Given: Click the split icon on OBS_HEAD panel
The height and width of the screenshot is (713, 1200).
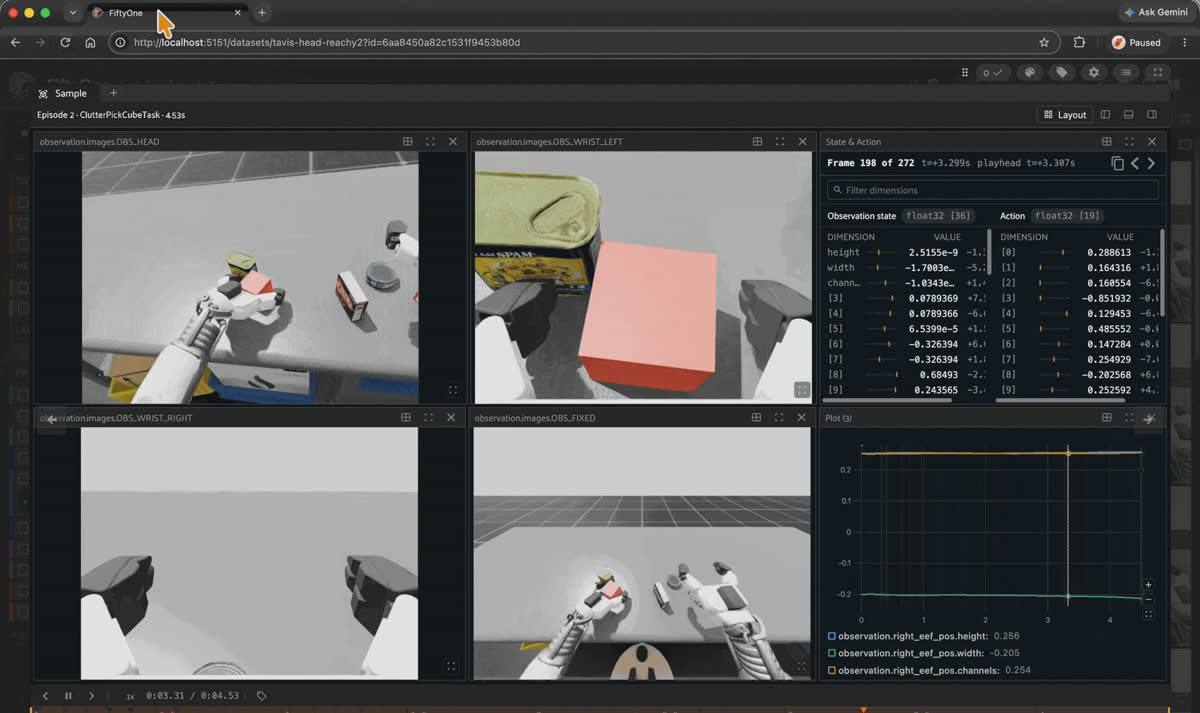Looking at the screenshot, I should click(x=408, y=142).
